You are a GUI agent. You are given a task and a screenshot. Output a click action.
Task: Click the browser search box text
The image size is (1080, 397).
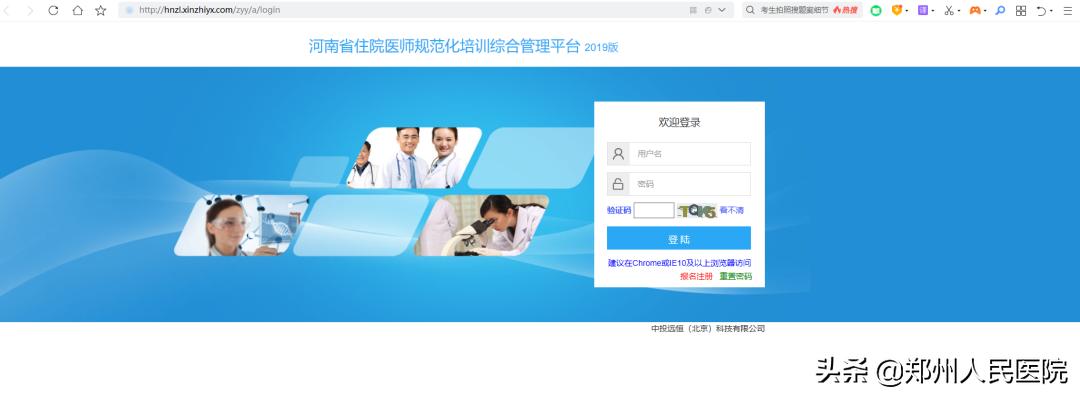coord(794,10)
